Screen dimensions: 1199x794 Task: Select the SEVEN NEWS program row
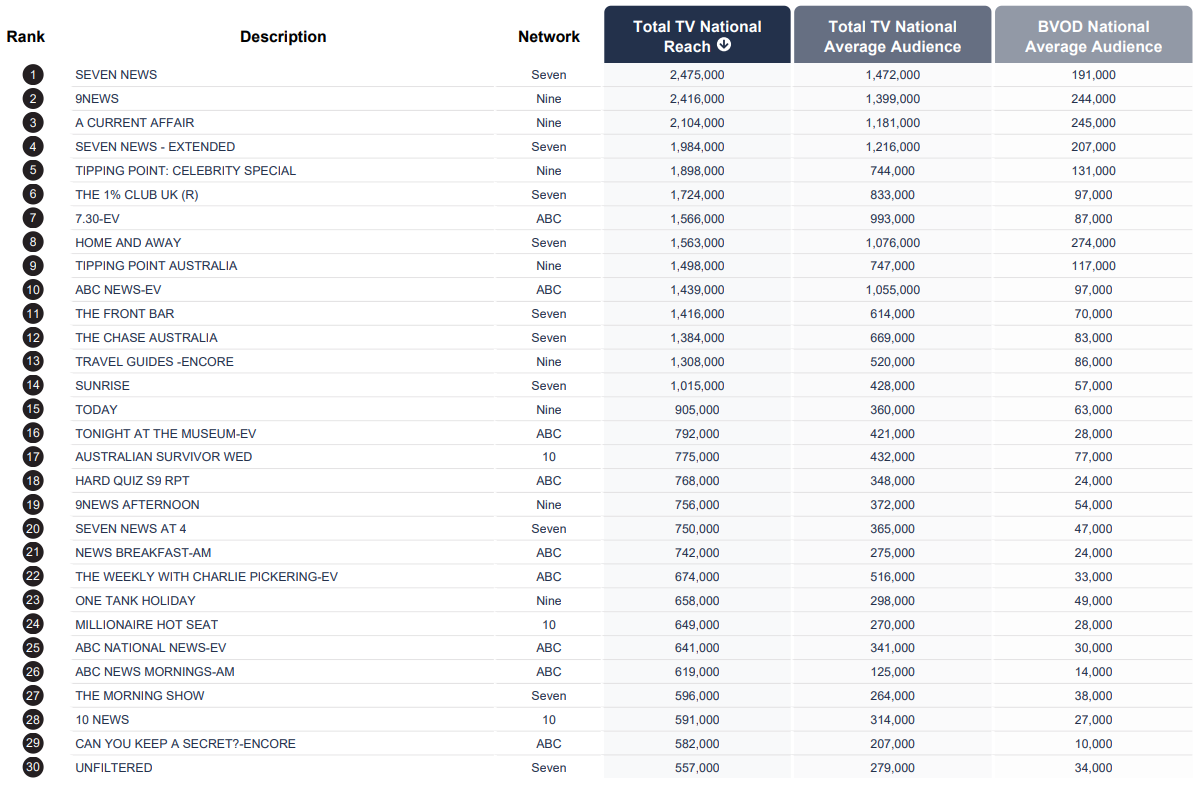(116, 75)
